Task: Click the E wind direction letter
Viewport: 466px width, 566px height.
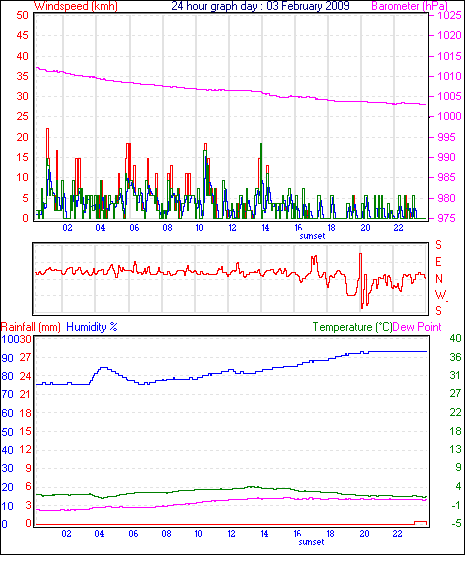Action: pyautogui.click(x=438, y=262)
